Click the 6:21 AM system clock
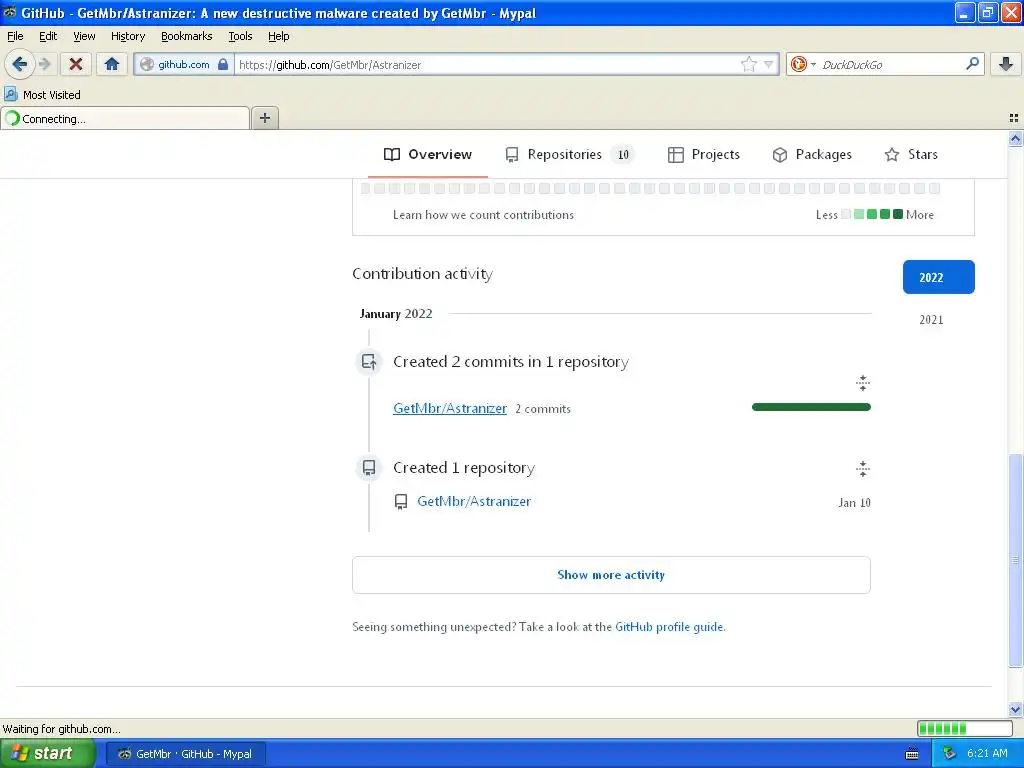Screen dimensions: 1024x768 coord(987,753)
